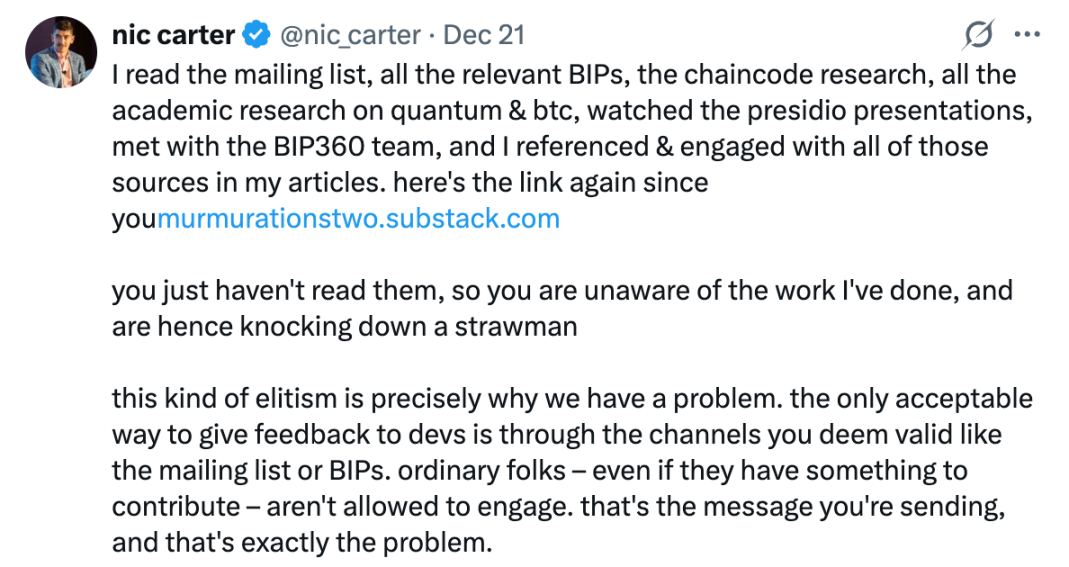The image size is (1069, 567).
Task: Click the Grok explain icon
Action: [978, 35]
